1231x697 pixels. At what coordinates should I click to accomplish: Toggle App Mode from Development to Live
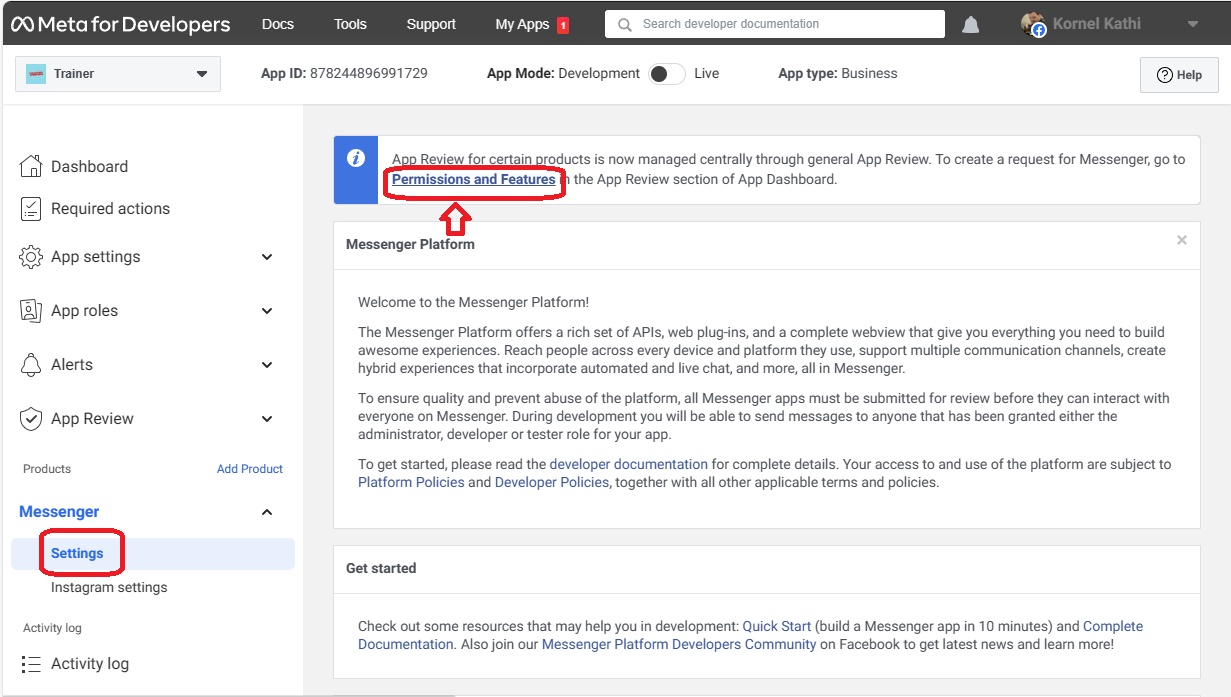click(x=667, y=74)
